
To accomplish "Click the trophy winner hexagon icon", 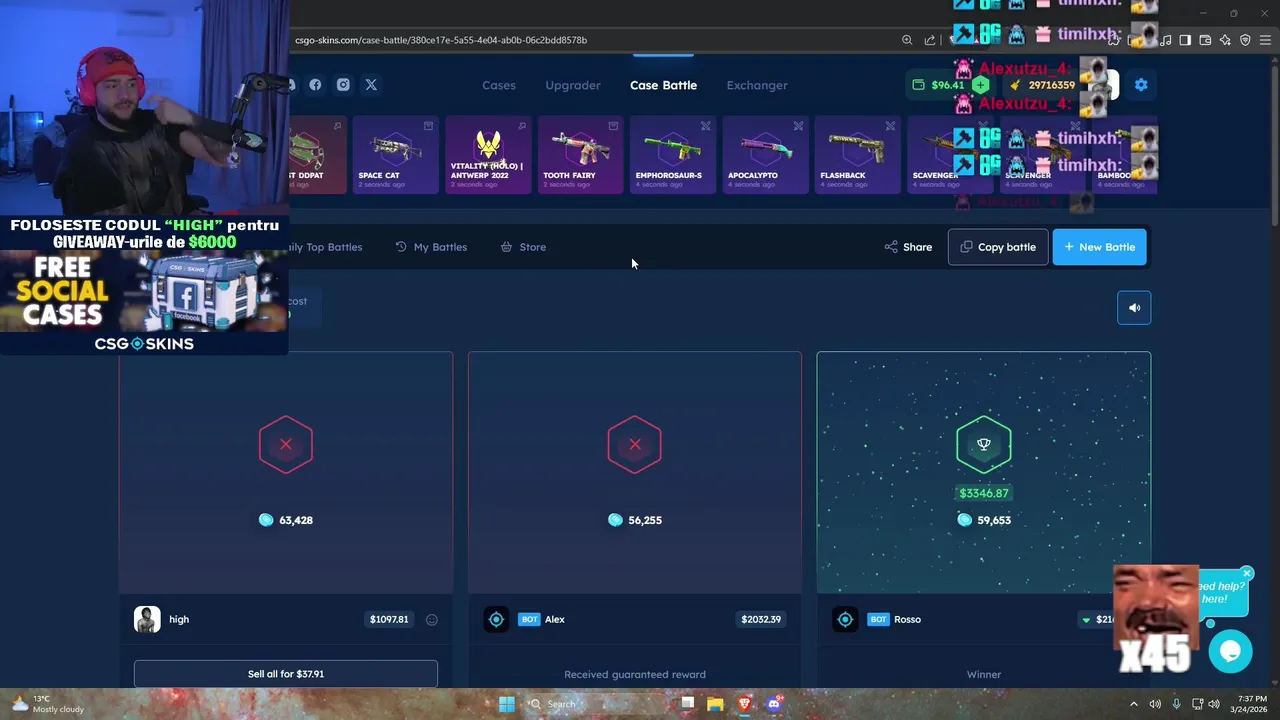I will (x=984, y=444).
